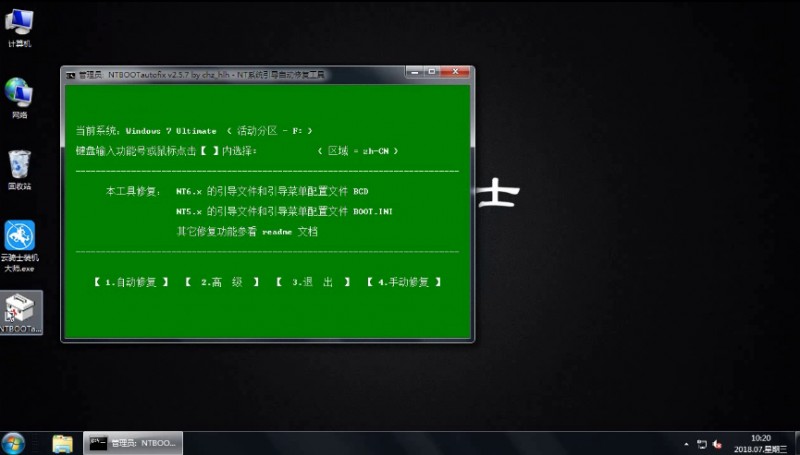Launch 云骑士装机大师.exe desktop icon
800x455 pixels.
(x=19, y=246)
